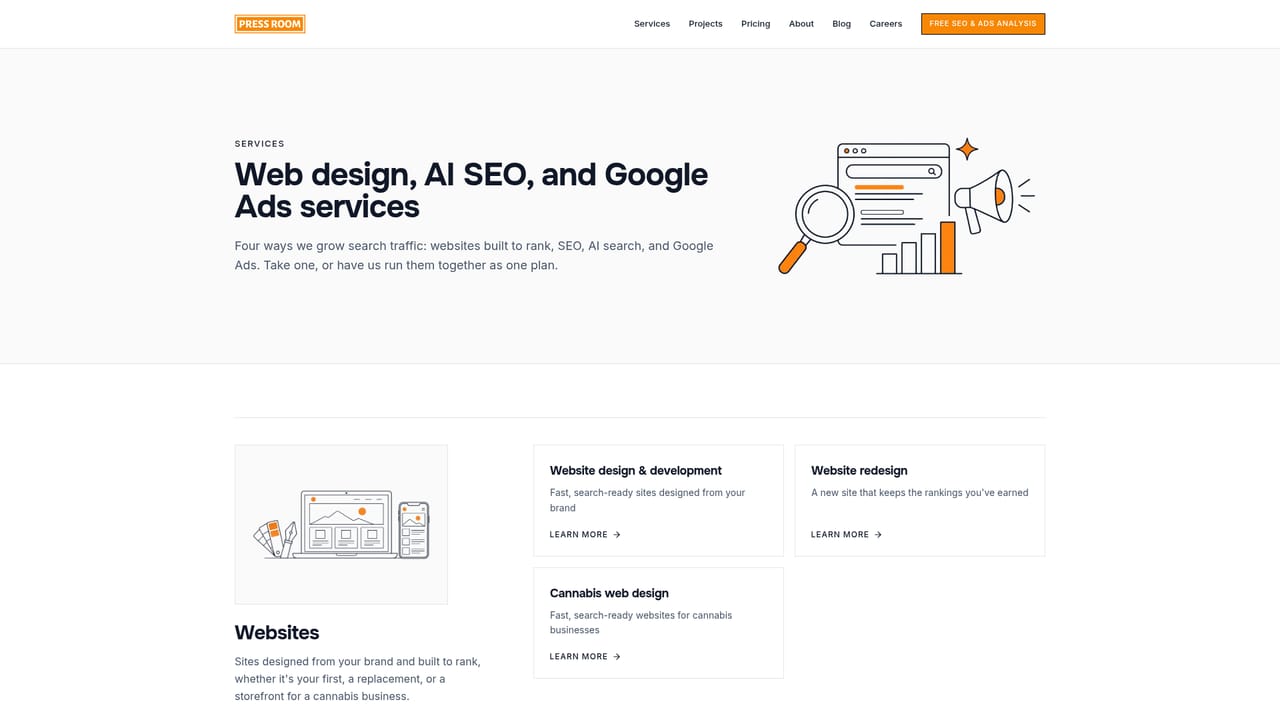Click the text "Fast, search-ready websites for cannabis businesses"

click(x=641, y=623)
